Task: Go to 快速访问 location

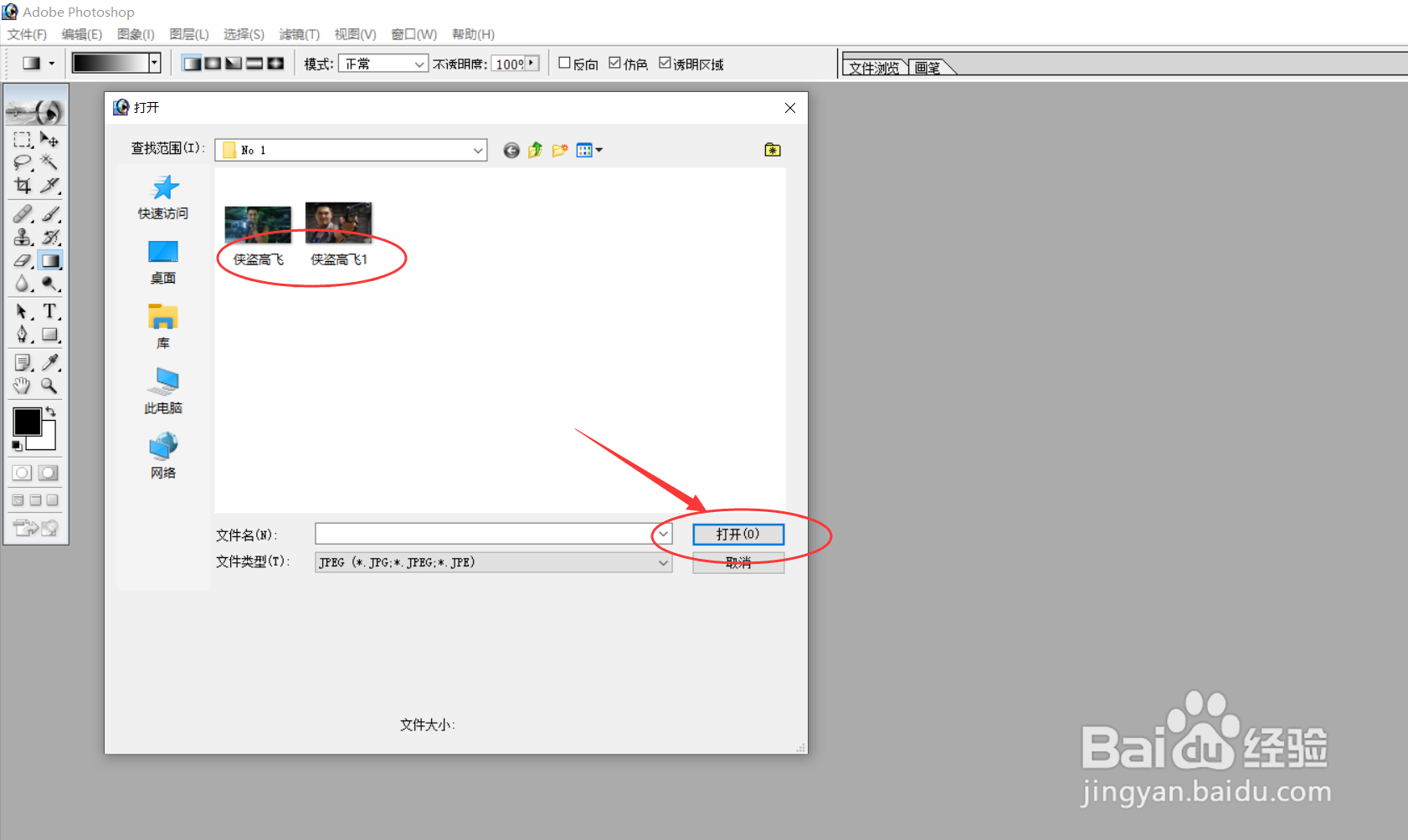Action: [x=163, y=197]
